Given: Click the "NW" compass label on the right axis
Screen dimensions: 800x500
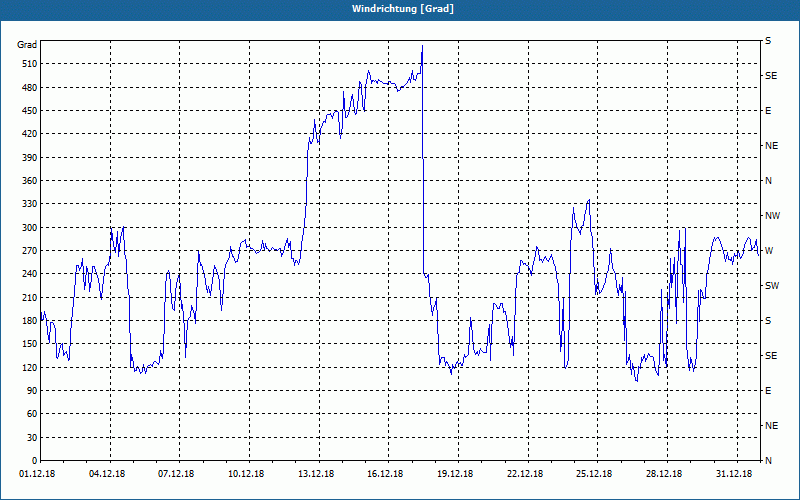Looking at the screenshot, I should tap(773, 216).
